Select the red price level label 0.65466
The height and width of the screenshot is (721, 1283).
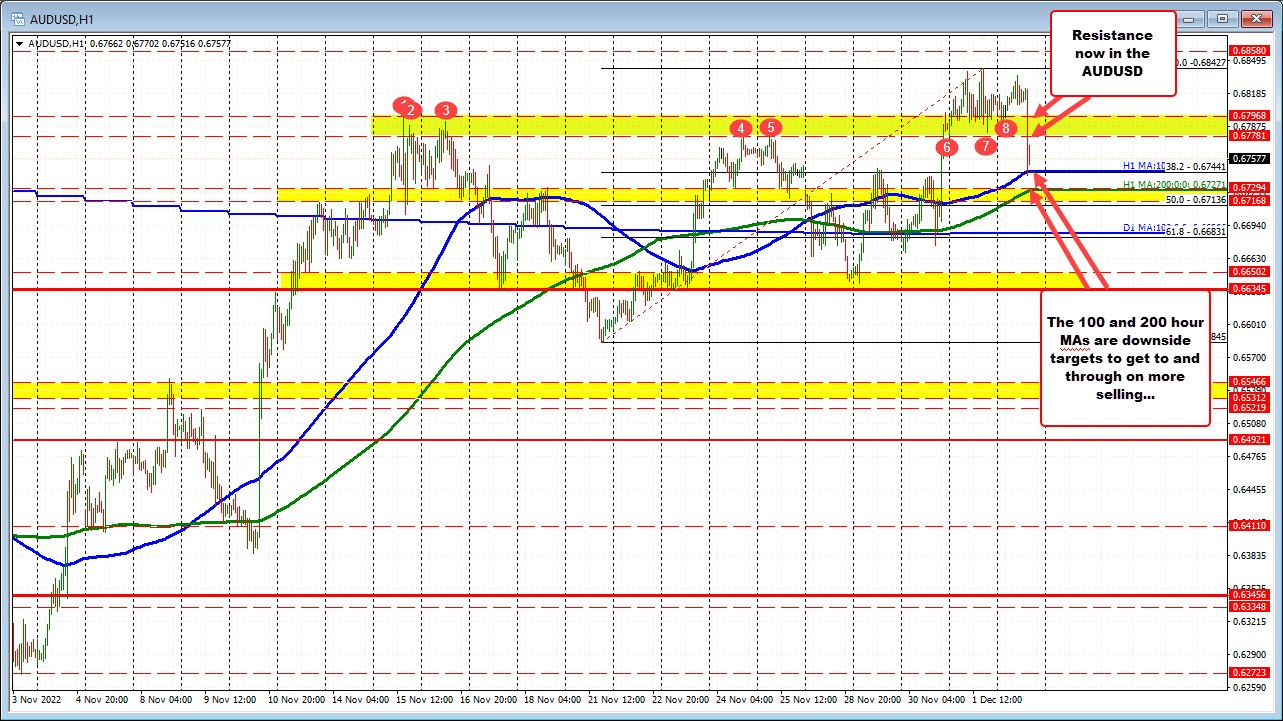click(1250, 381)
